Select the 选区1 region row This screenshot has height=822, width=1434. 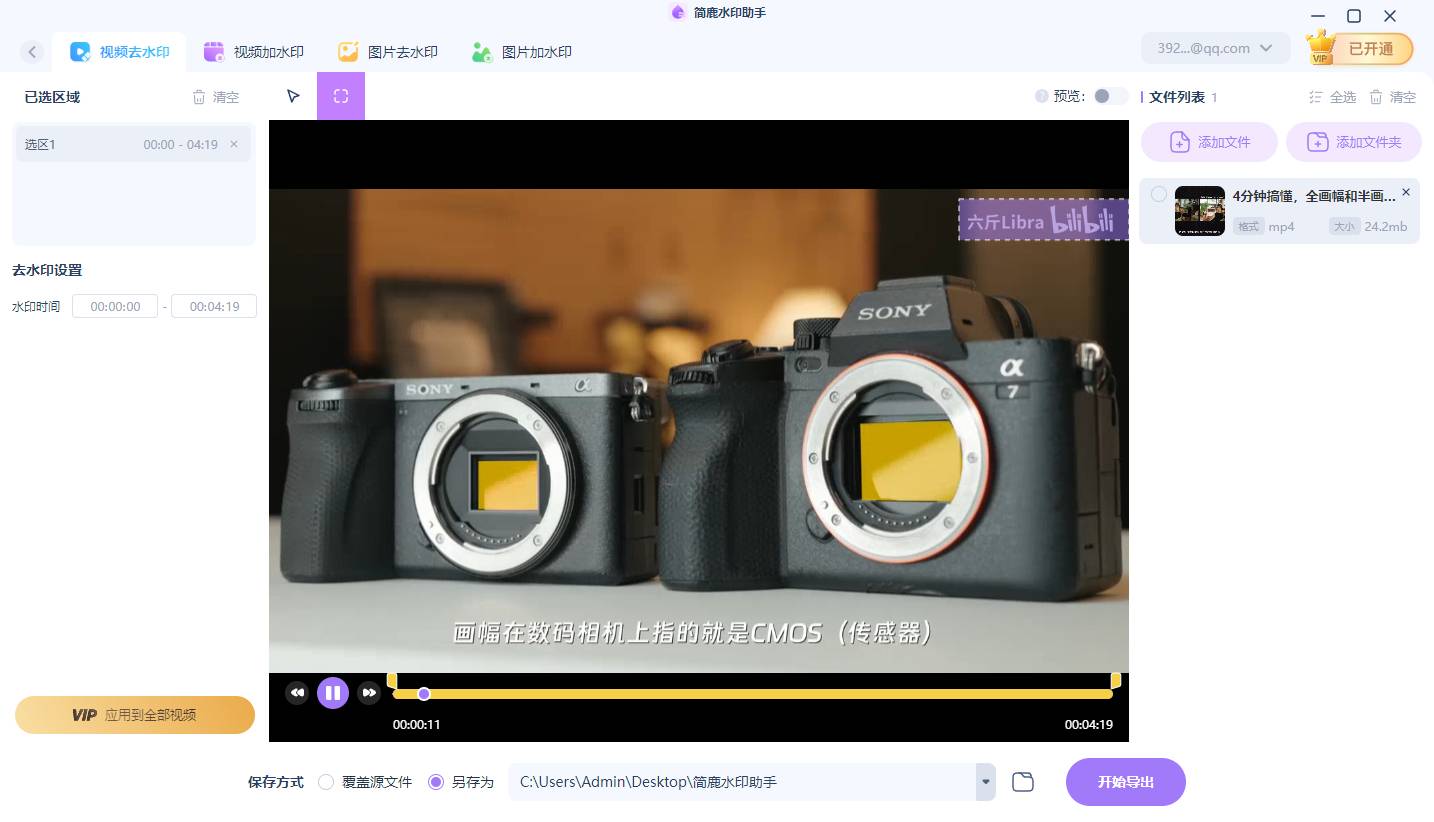click(133, 144)
